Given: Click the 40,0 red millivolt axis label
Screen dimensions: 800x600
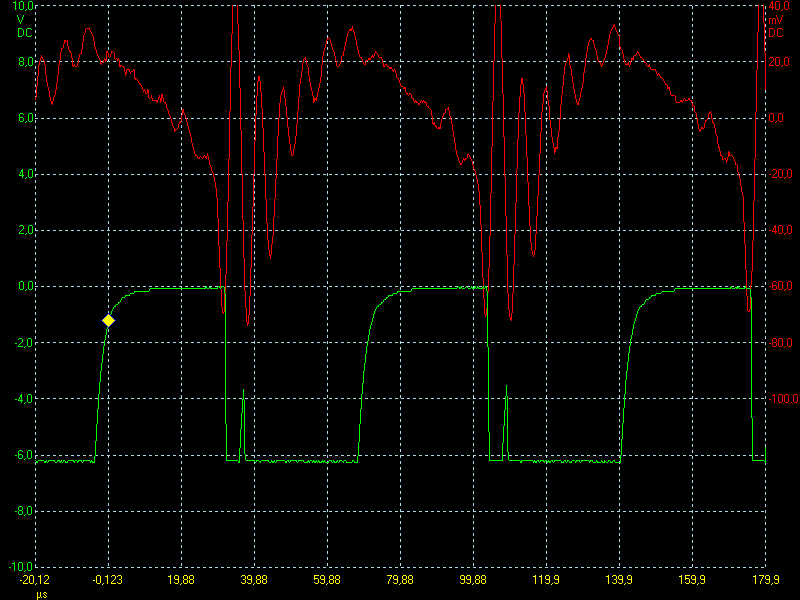Looking at the screenshot, I should point(779,6).
